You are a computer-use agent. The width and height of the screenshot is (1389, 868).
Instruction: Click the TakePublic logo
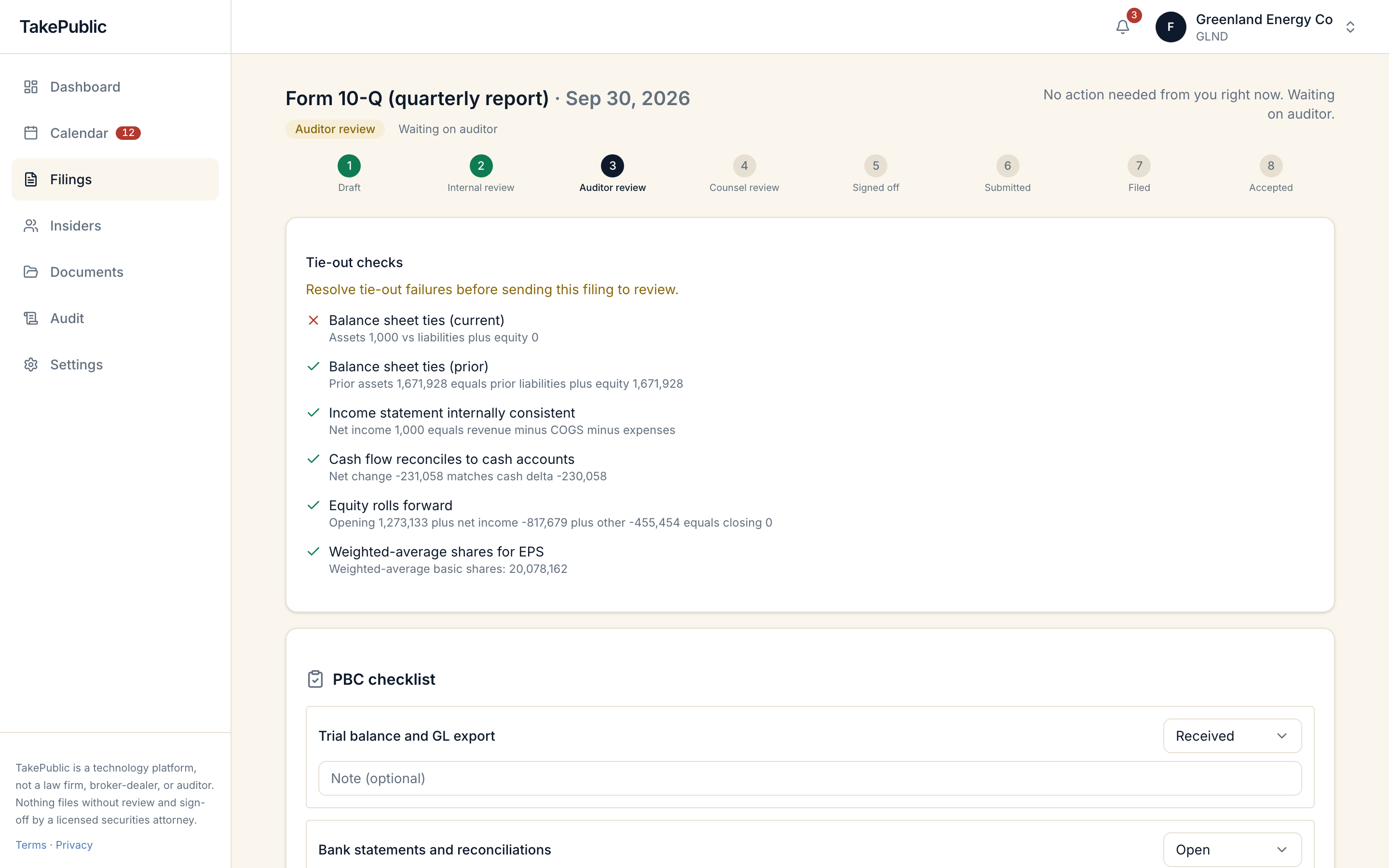[x=63, y=27]
